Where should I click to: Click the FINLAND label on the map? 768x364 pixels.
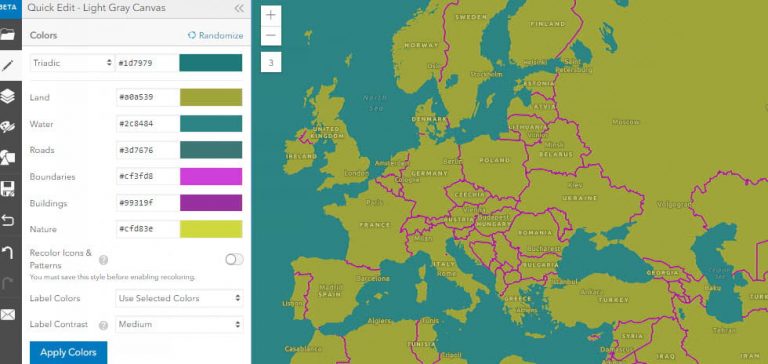click(548, 24)
